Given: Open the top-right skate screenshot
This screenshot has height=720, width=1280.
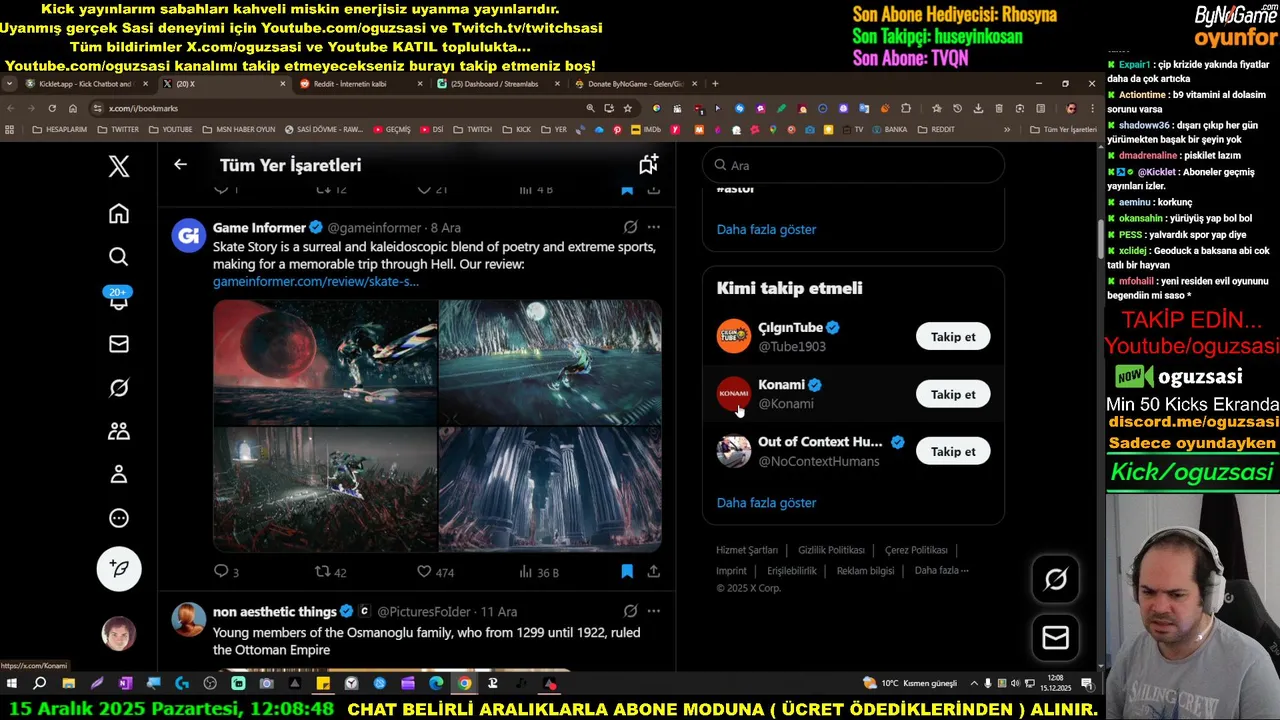Looking at the screenshot, I should [x=550, y=362].
